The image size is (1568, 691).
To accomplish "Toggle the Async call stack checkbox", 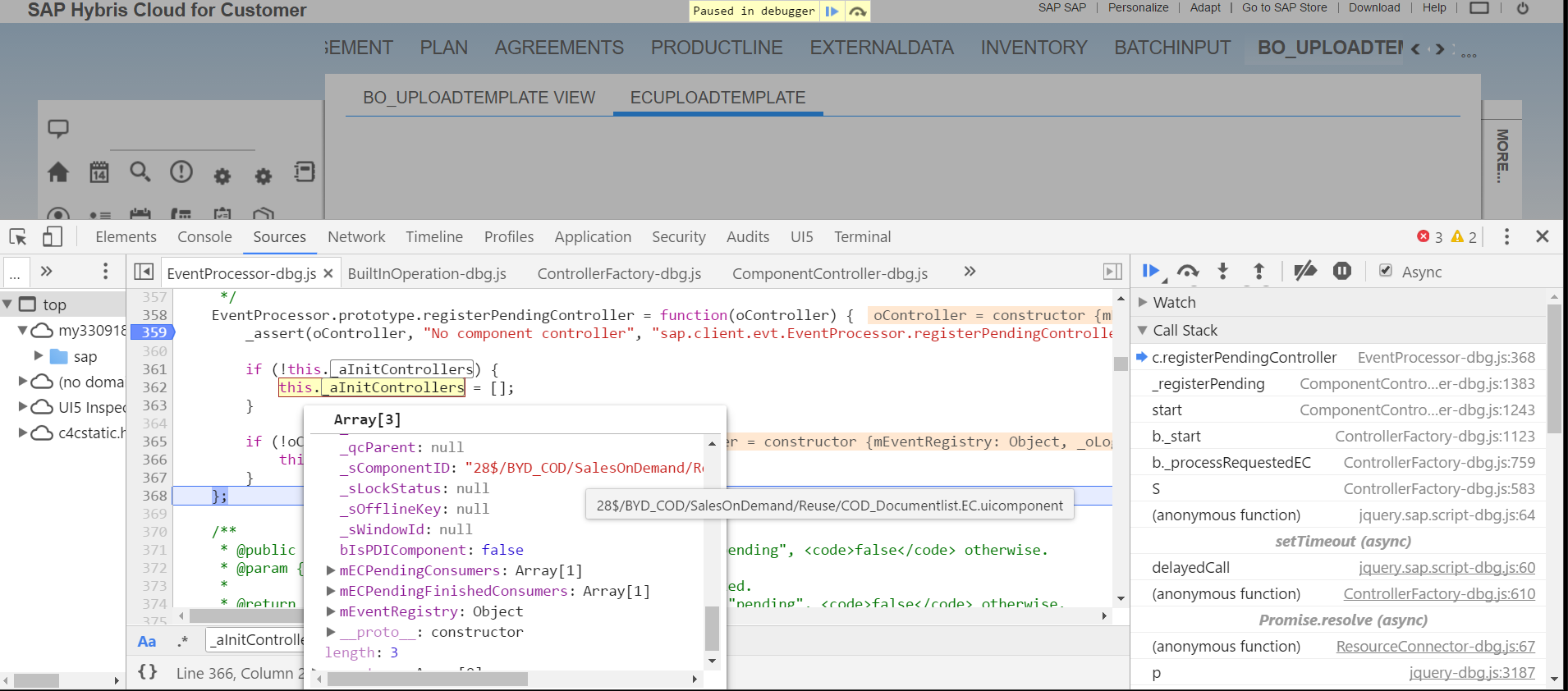I will point(1386,271).
